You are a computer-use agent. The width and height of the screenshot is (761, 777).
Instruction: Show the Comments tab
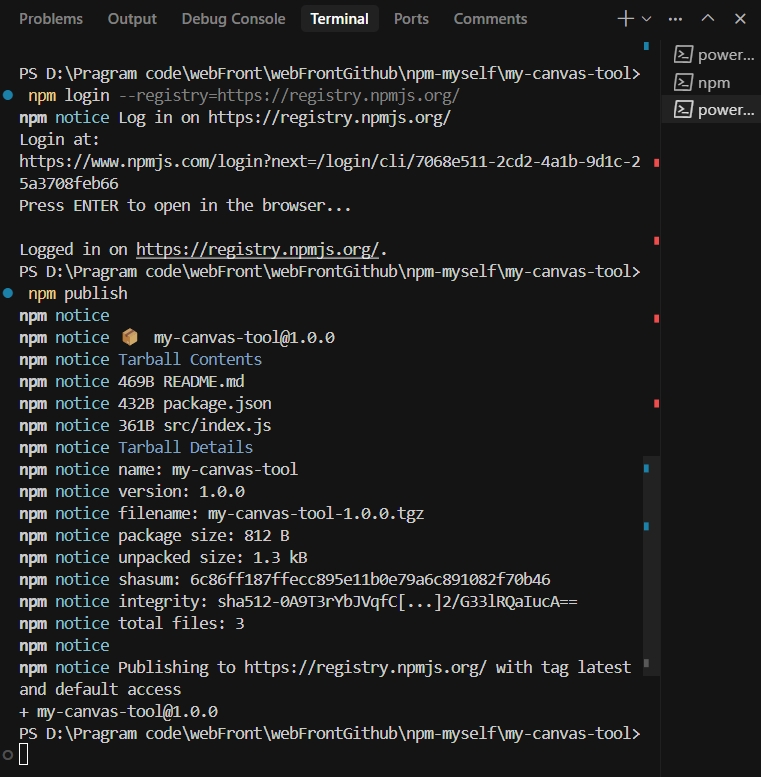click(490, 19)
